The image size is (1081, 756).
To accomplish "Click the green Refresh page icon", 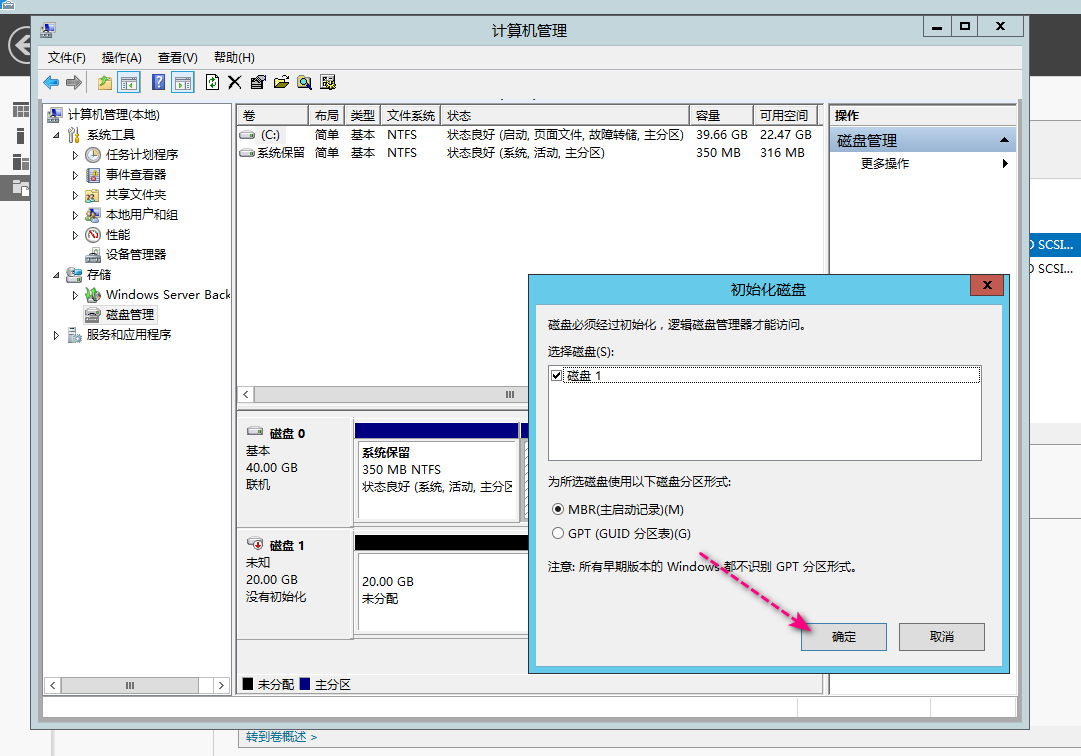I will tap(212, 83).
